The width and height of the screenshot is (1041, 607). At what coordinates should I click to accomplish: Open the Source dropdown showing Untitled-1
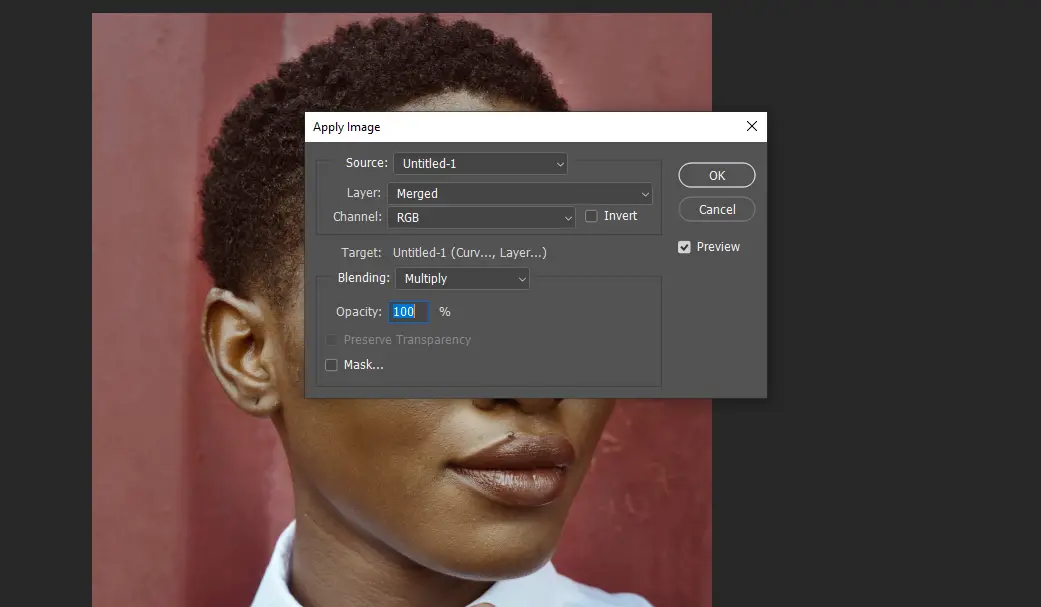click(480, 163)
